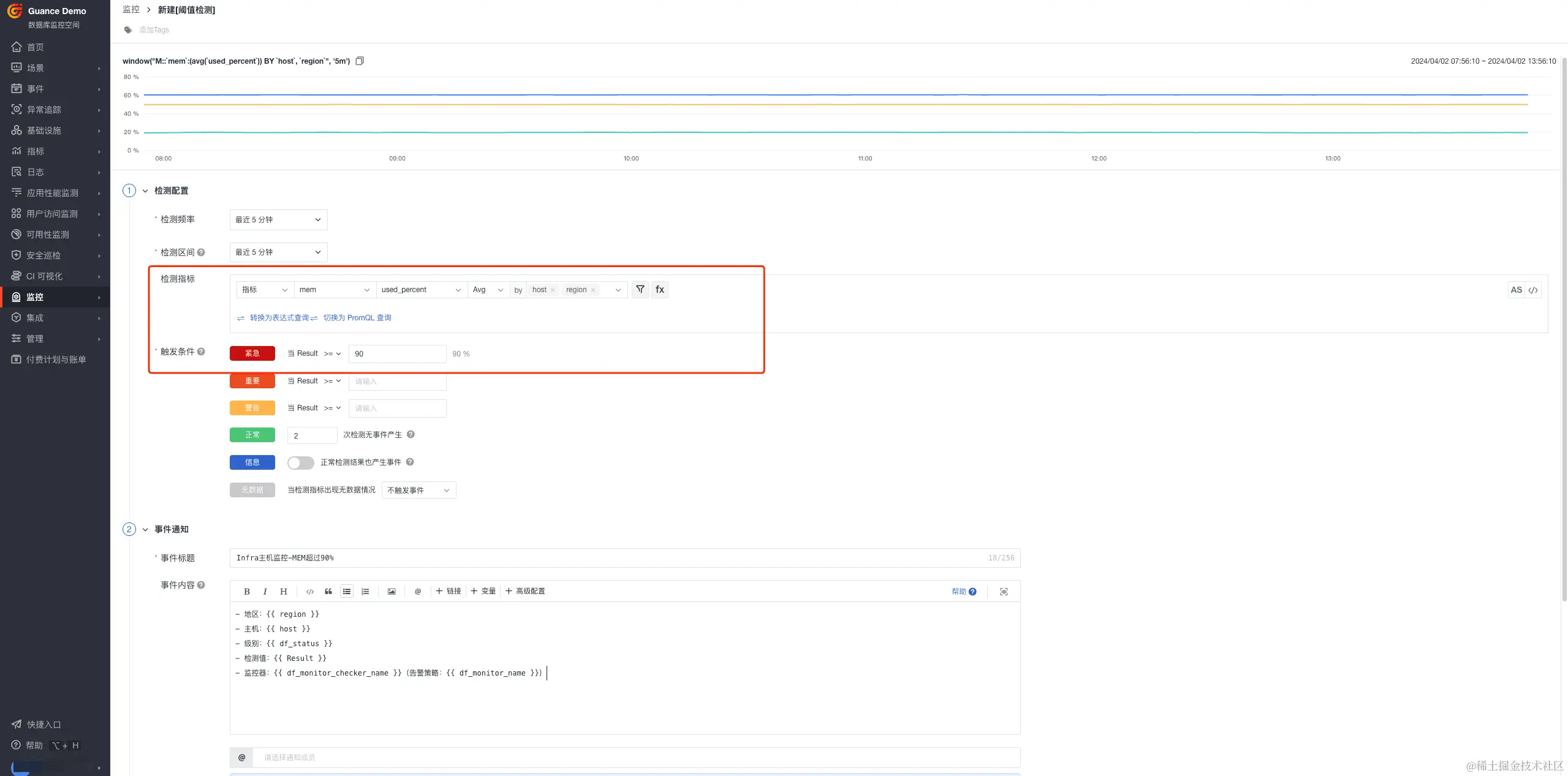
Task: Click the filter funnel icon in query row
Action: coord(640,290)
